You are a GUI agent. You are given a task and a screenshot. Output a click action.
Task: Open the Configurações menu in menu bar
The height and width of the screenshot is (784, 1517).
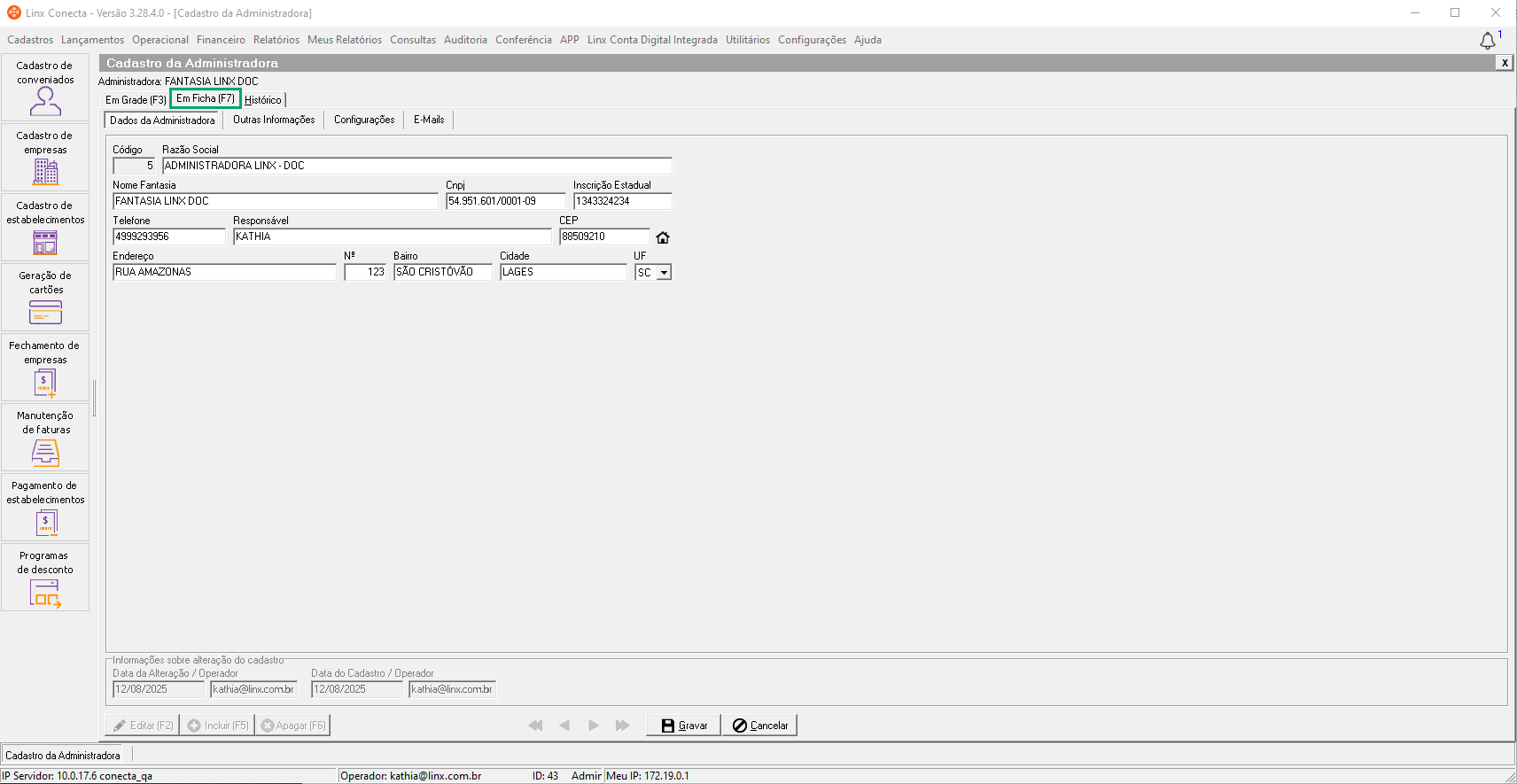coord(812,40)
